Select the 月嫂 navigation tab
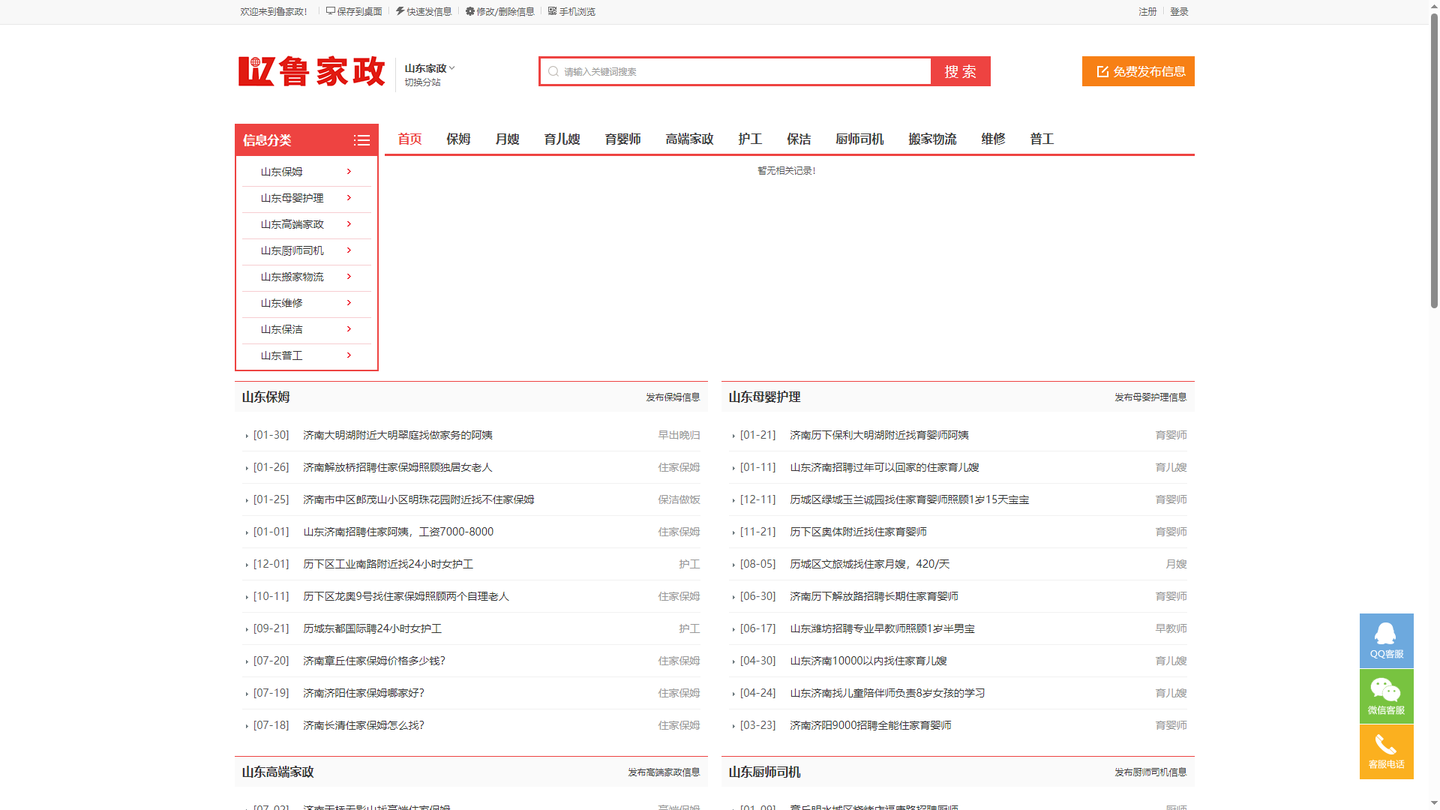 pos(507,139)
